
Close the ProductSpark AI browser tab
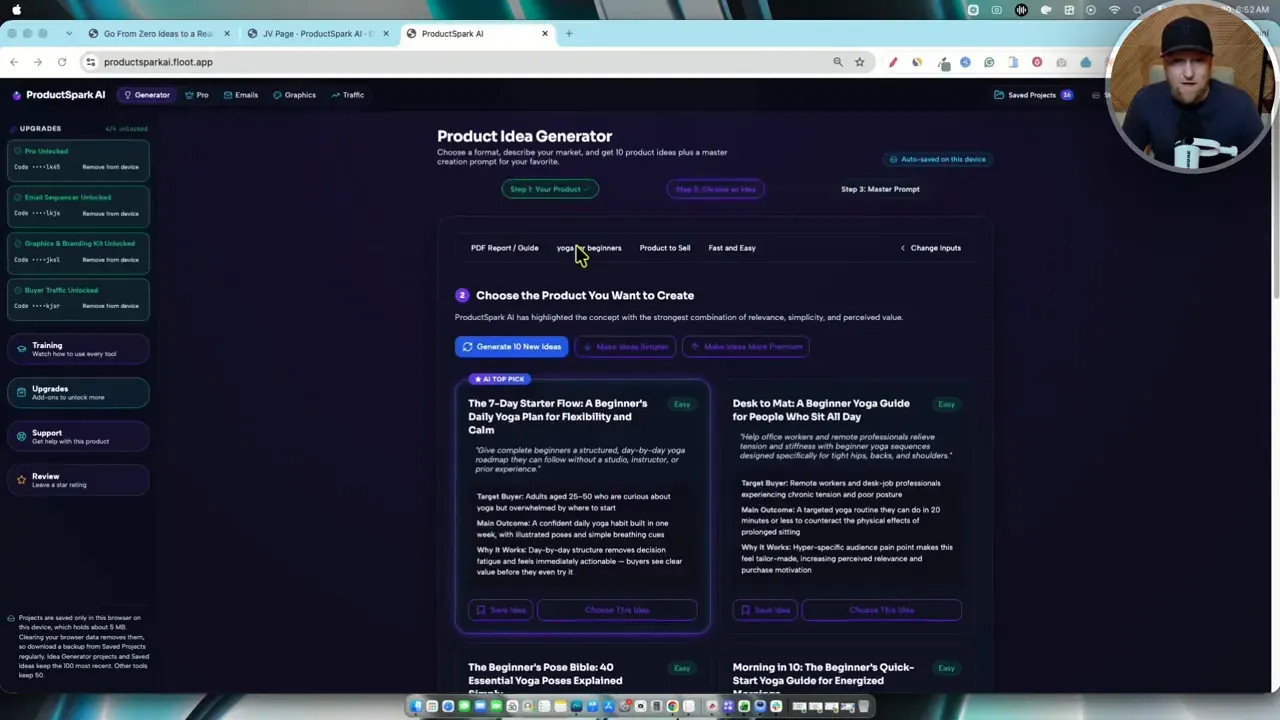tap(545, 34)
